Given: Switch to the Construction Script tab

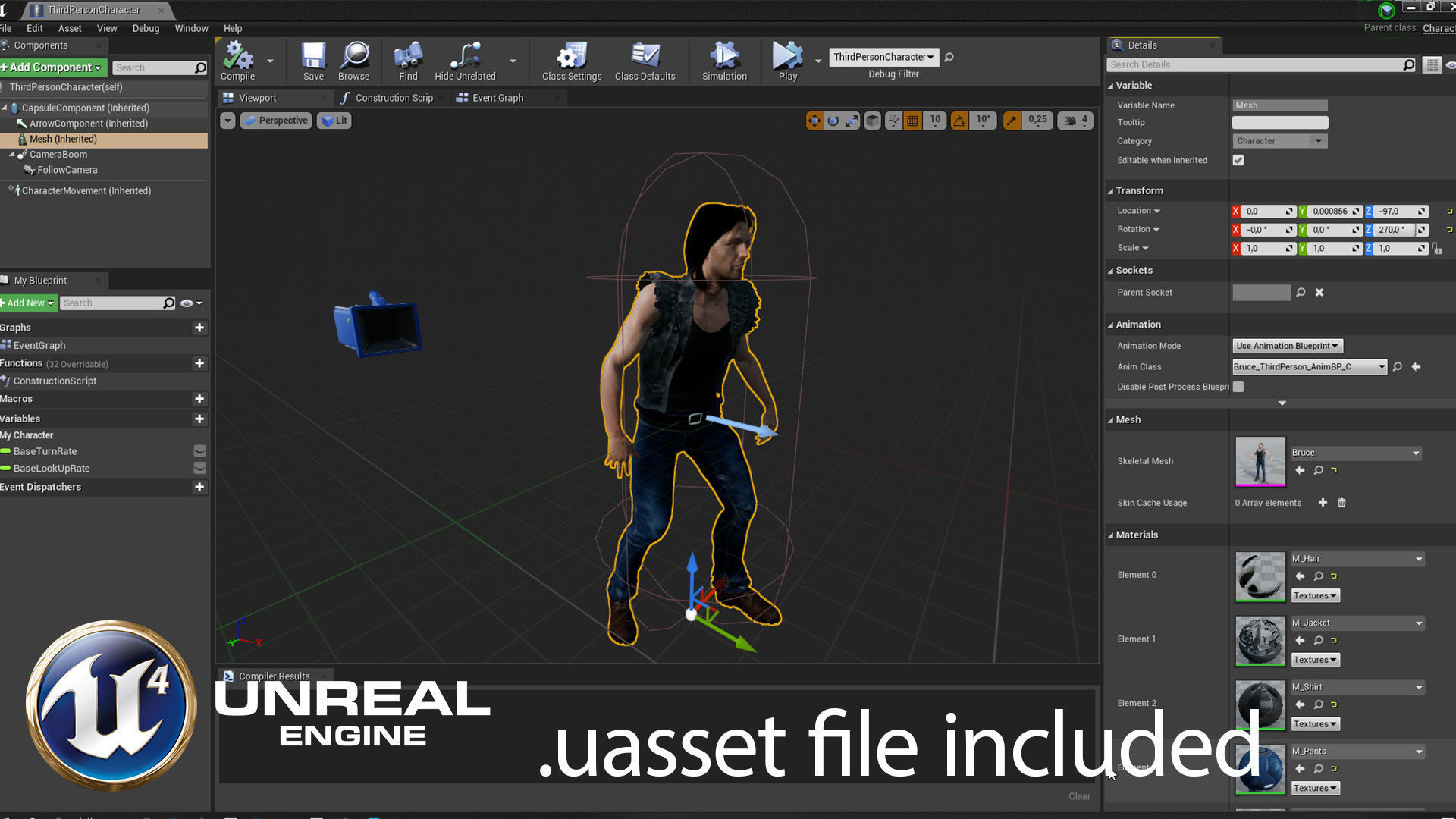Looking at the screenshot, I should [394, 98].
